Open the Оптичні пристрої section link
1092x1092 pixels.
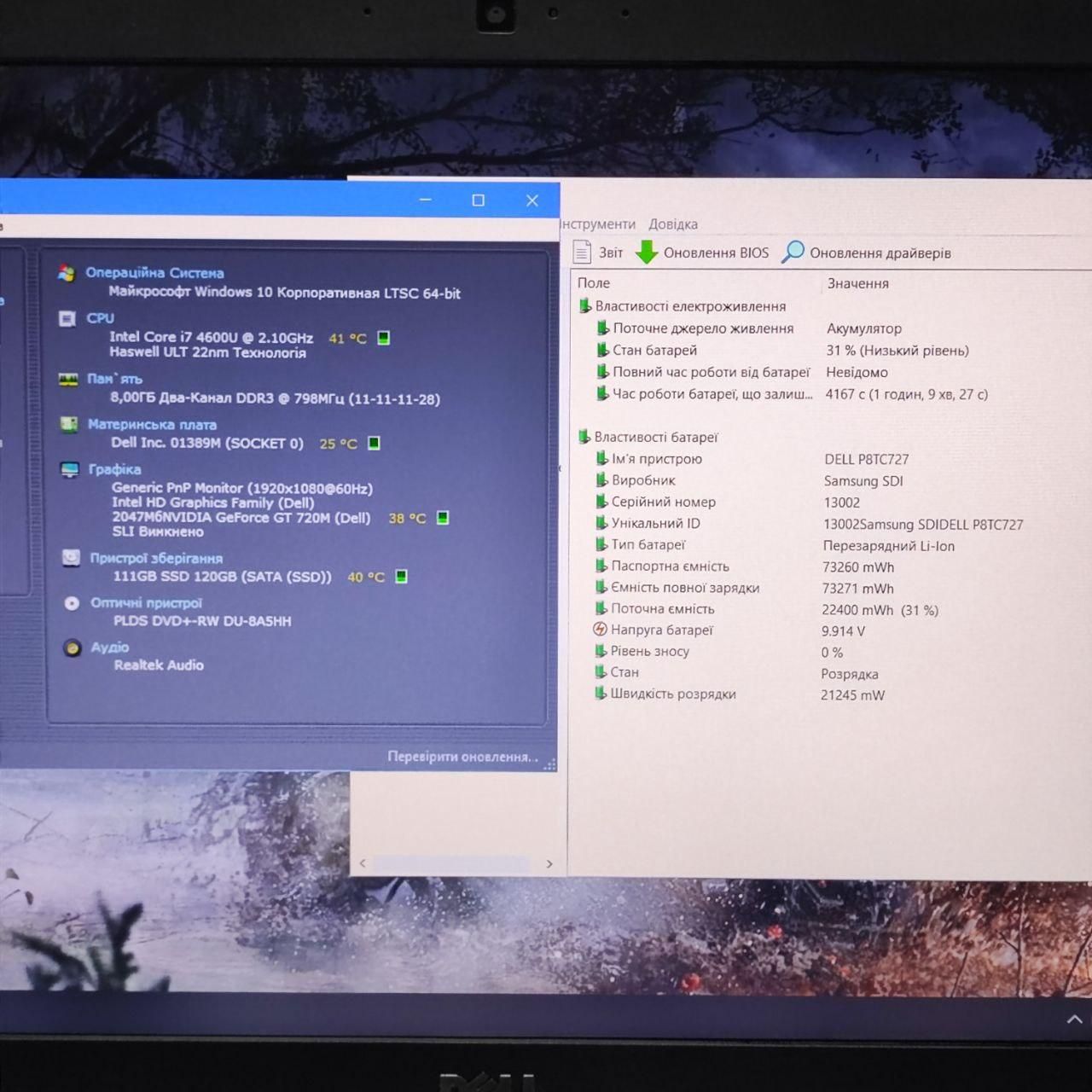pos(146,603)
